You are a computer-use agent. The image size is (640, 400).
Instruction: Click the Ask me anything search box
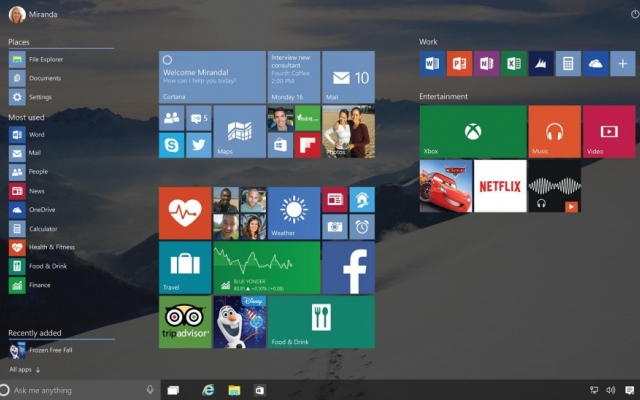(80, 390)
